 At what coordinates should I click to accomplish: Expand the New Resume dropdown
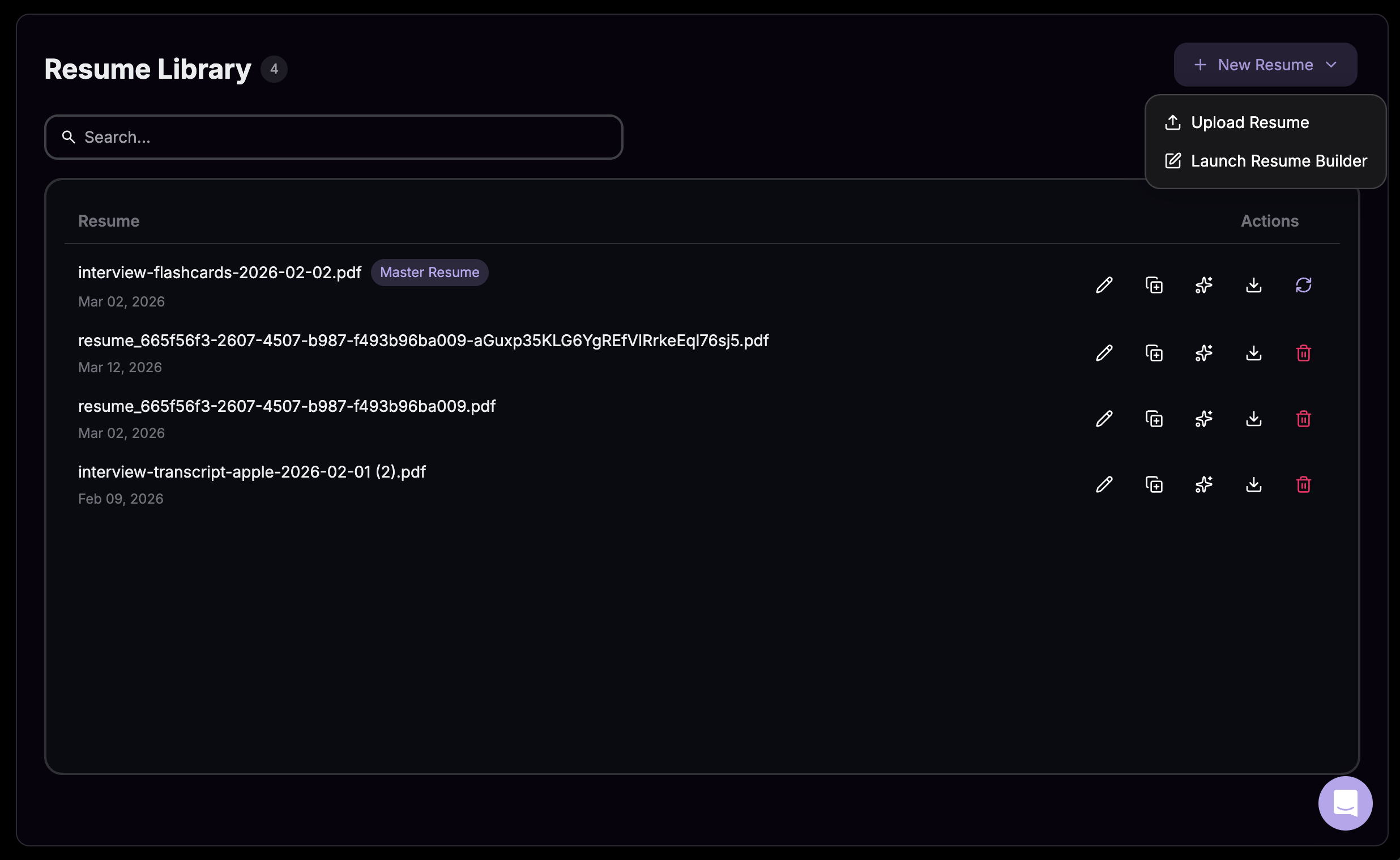click(x=1264, y=63)
